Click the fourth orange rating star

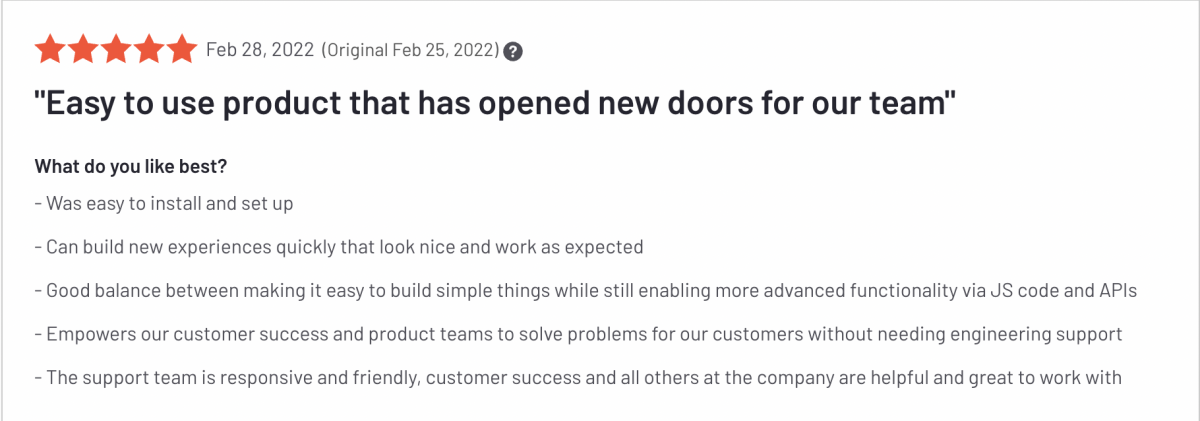click(x=149, y=48)
